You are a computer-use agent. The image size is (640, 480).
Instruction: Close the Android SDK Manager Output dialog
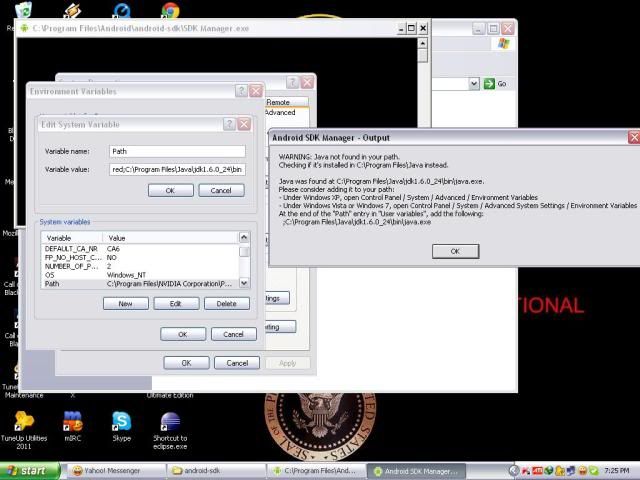634,138
